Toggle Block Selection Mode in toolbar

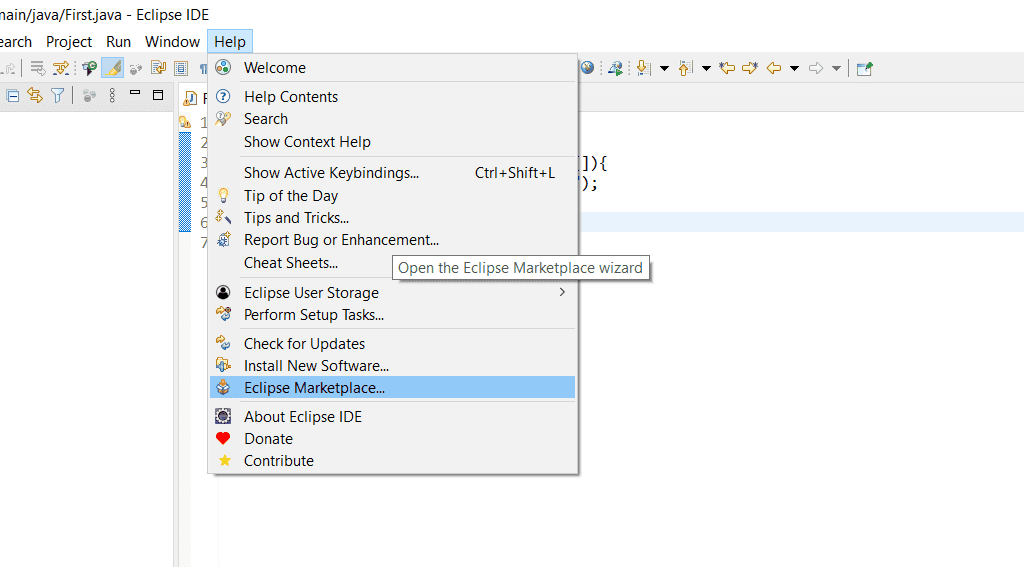coord(181,68)
